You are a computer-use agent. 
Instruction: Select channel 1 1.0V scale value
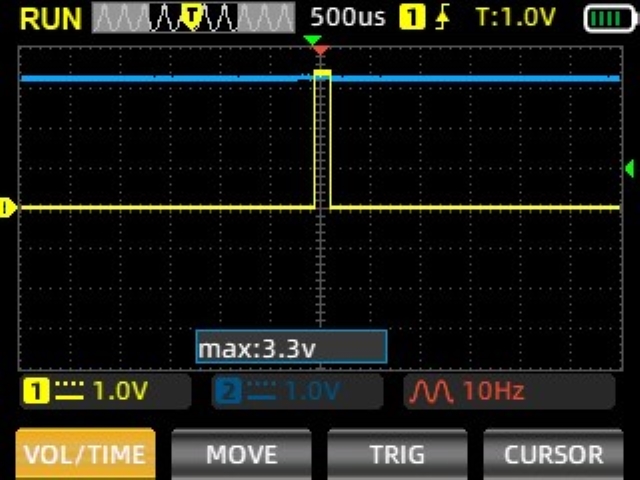pos(120,391)
